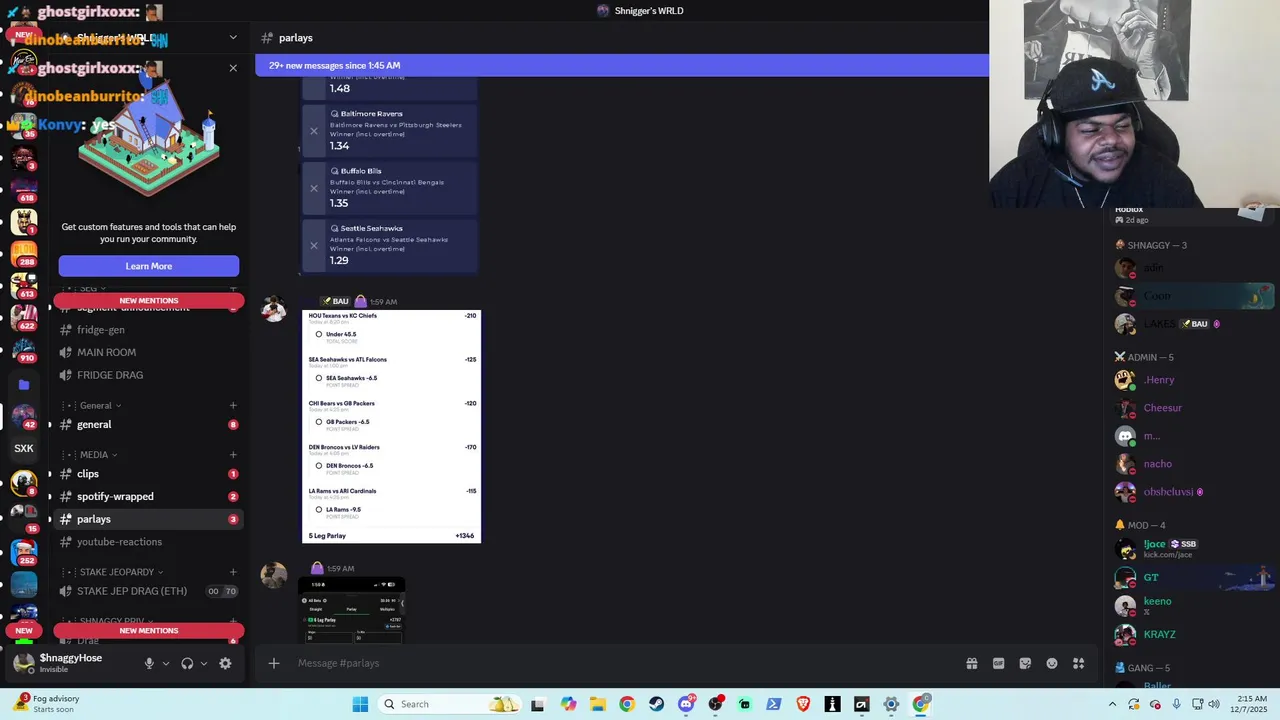Open member GT profile
This screenshot has height=720, width=1280.
[1190, 577]
